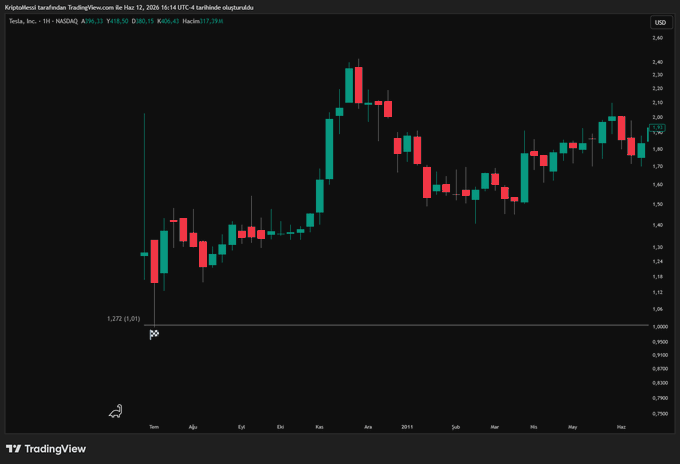Click the high value Y418,50

click(117, 21)
